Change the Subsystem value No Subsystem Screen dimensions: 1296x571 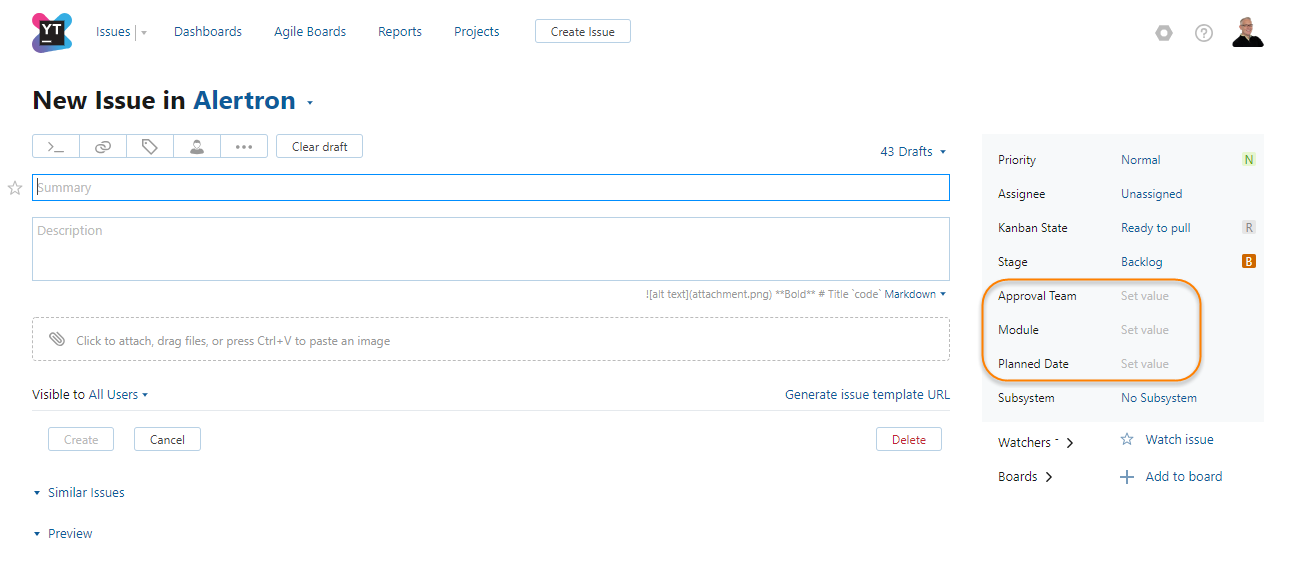[1159, 398]
